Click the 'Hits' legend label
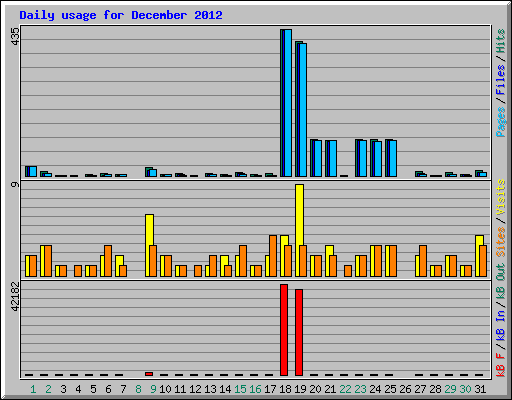512x400 pixels. (x=501, y=41)
